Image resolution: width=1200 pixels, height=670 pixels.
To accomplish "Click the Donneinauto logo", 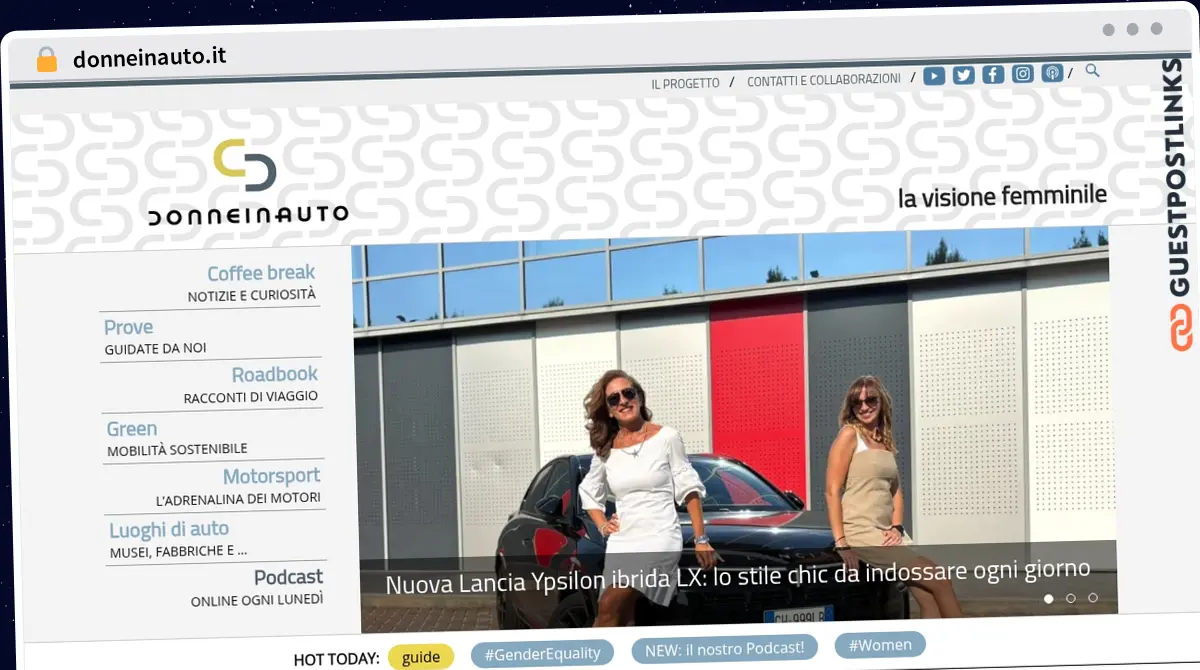I will pyautogui.click(x=247, y=182).
